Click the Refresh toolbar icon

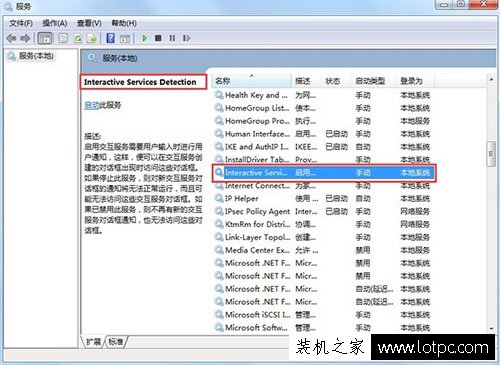click(x=78, y=38)
